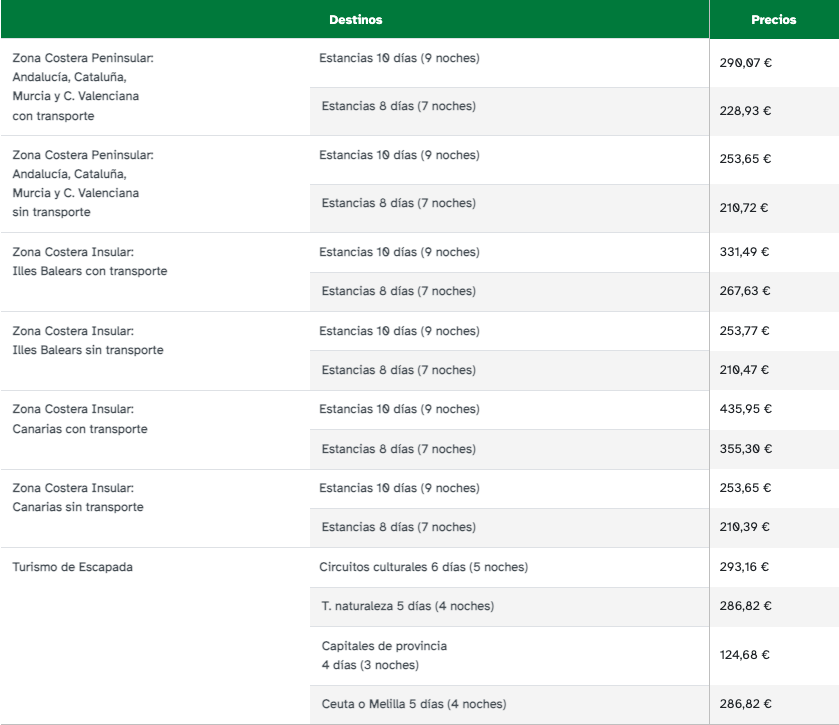Click the Precios column header
839x725 pixels.
[773, 20]
